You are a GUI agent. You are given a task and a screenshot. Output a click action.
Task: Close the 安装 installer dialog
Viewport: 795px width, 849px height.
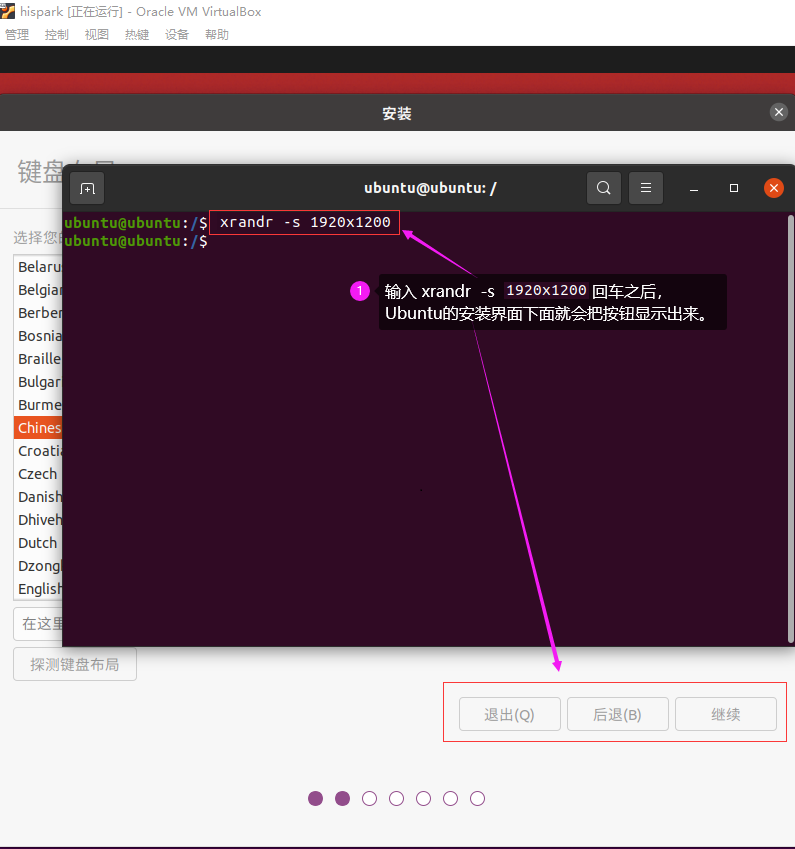(x=779, y=112)
